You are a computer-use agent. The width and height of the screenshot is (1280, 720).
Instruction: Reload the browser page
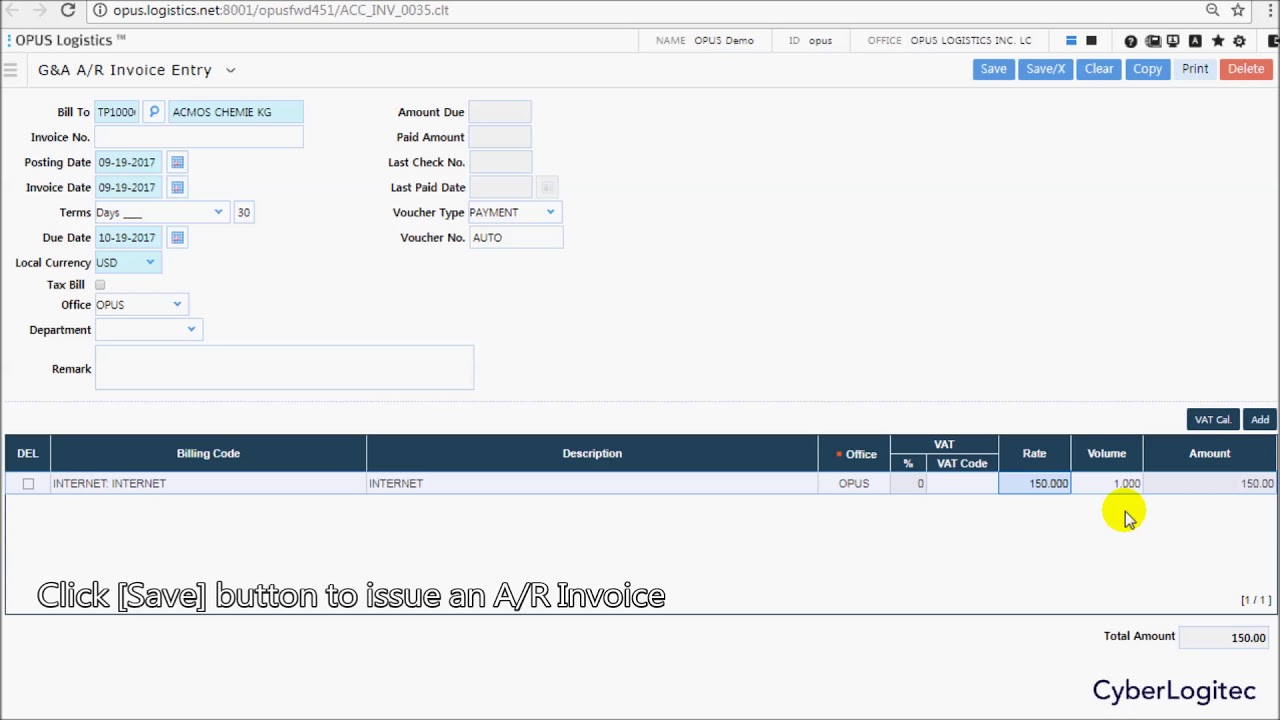pyautogui.click(x=68, y=10)
